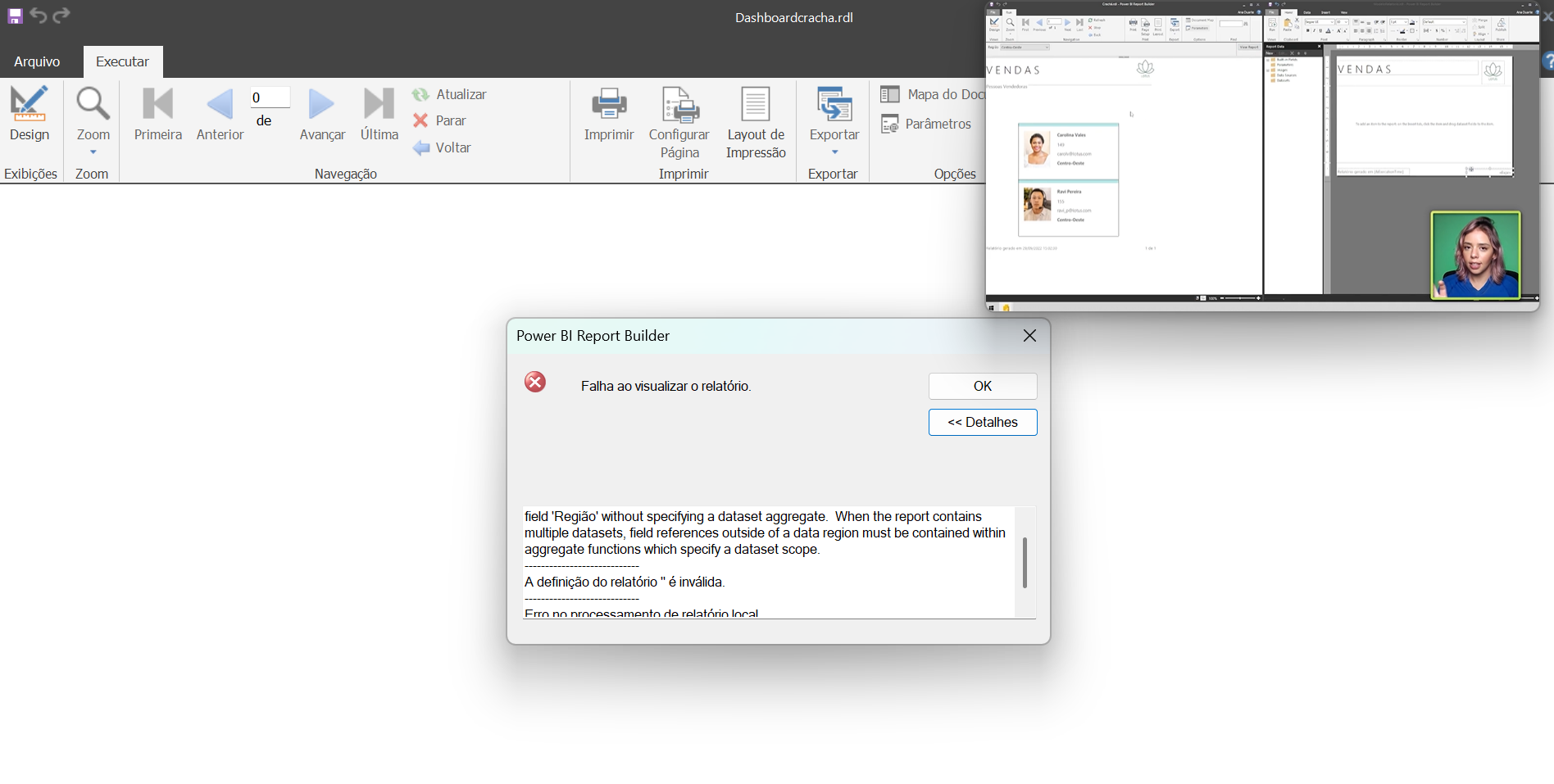
Task: Click the Opções group label
Action: click(x=955, y=174)
